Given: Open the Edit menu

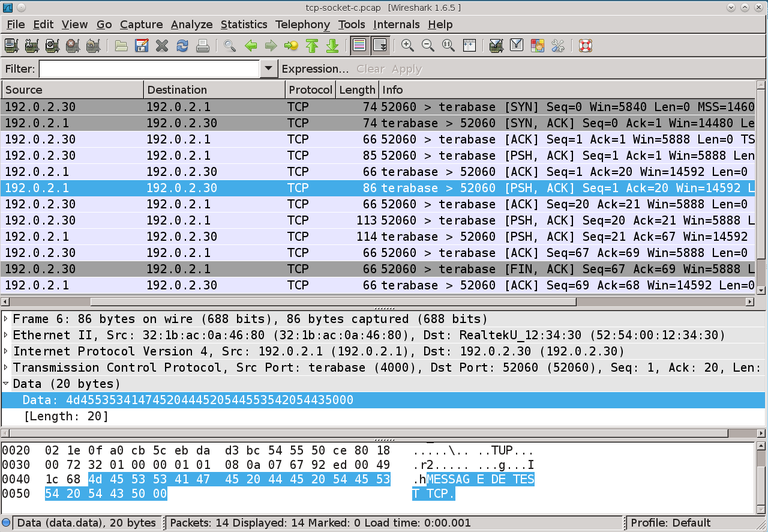Looking at the screenshot, I should click(x=43, y=24).
